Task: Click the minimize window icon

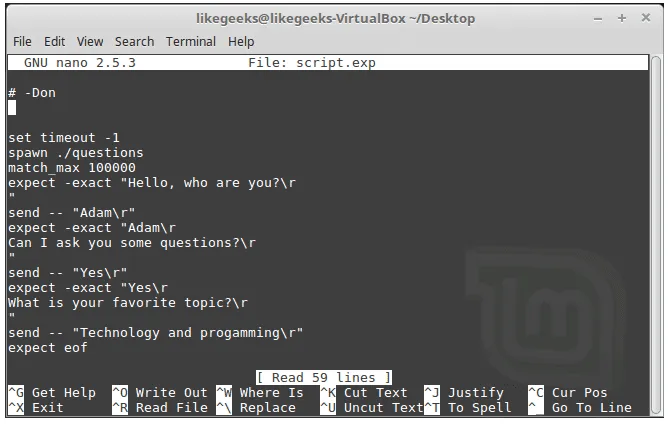Action: (598, 19)
